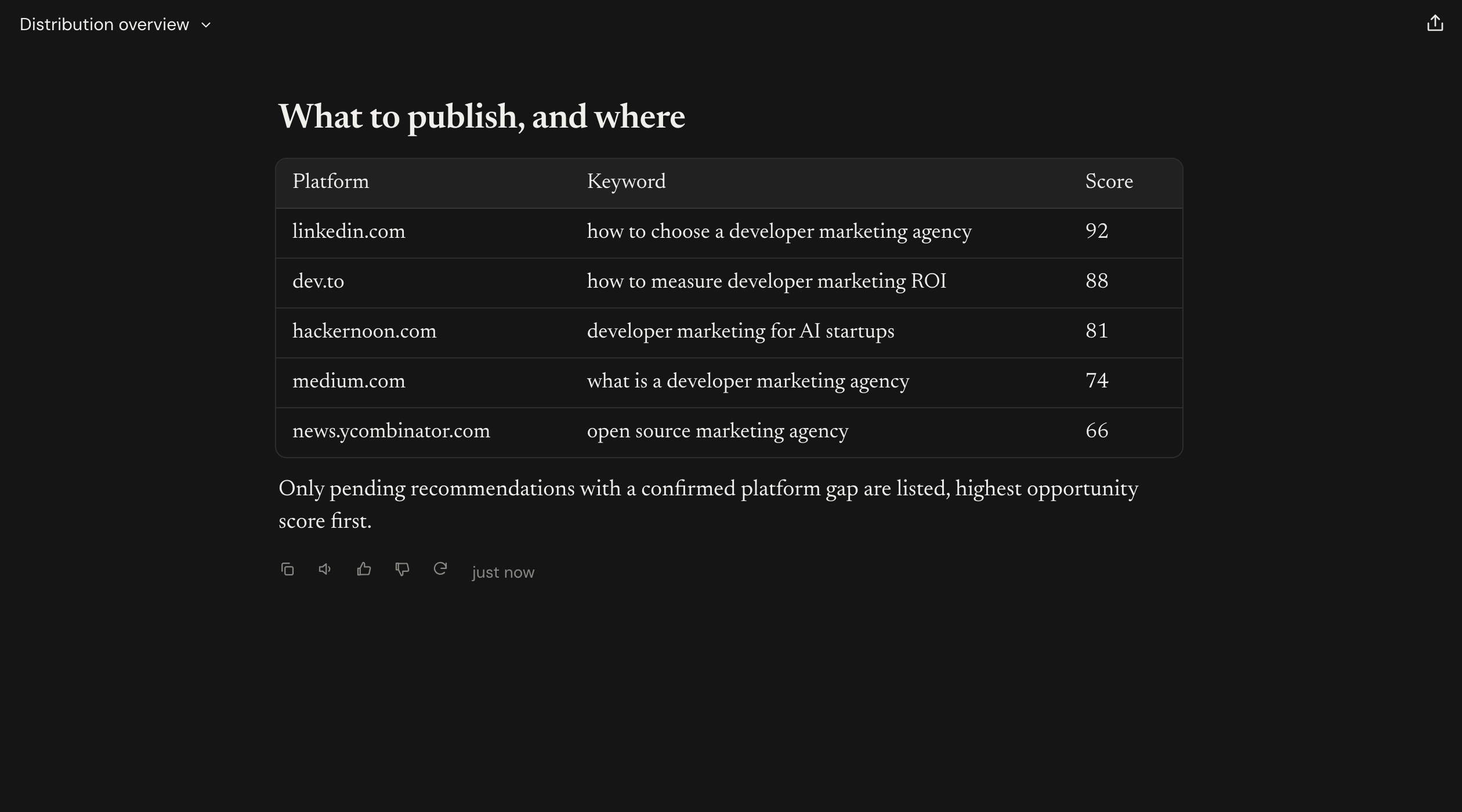Click the 'What to publish, and where' heading

(x=482, y=117)
